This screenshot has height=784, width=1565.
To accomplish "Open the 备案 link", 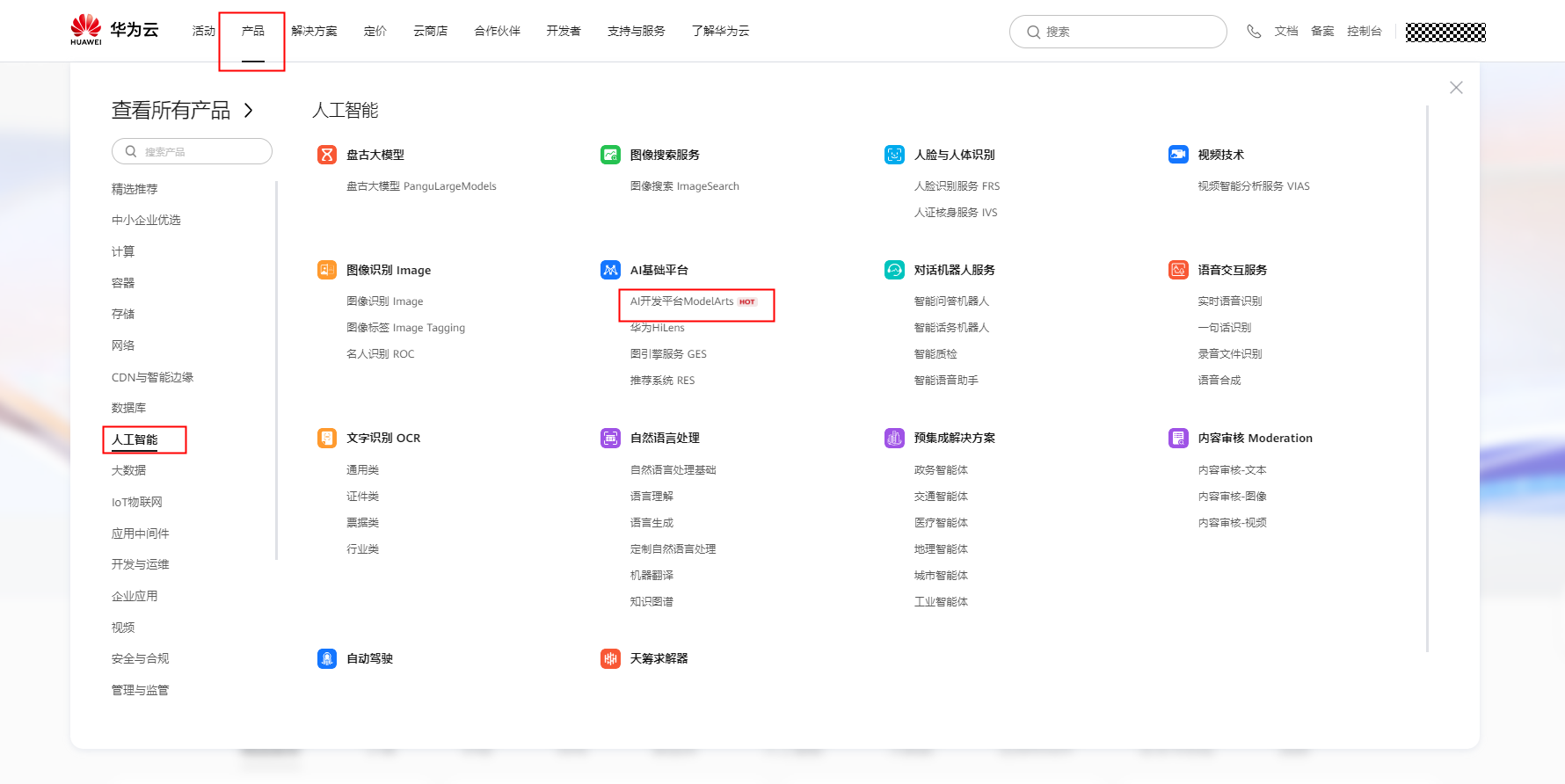I will (x=1322, y=31).
